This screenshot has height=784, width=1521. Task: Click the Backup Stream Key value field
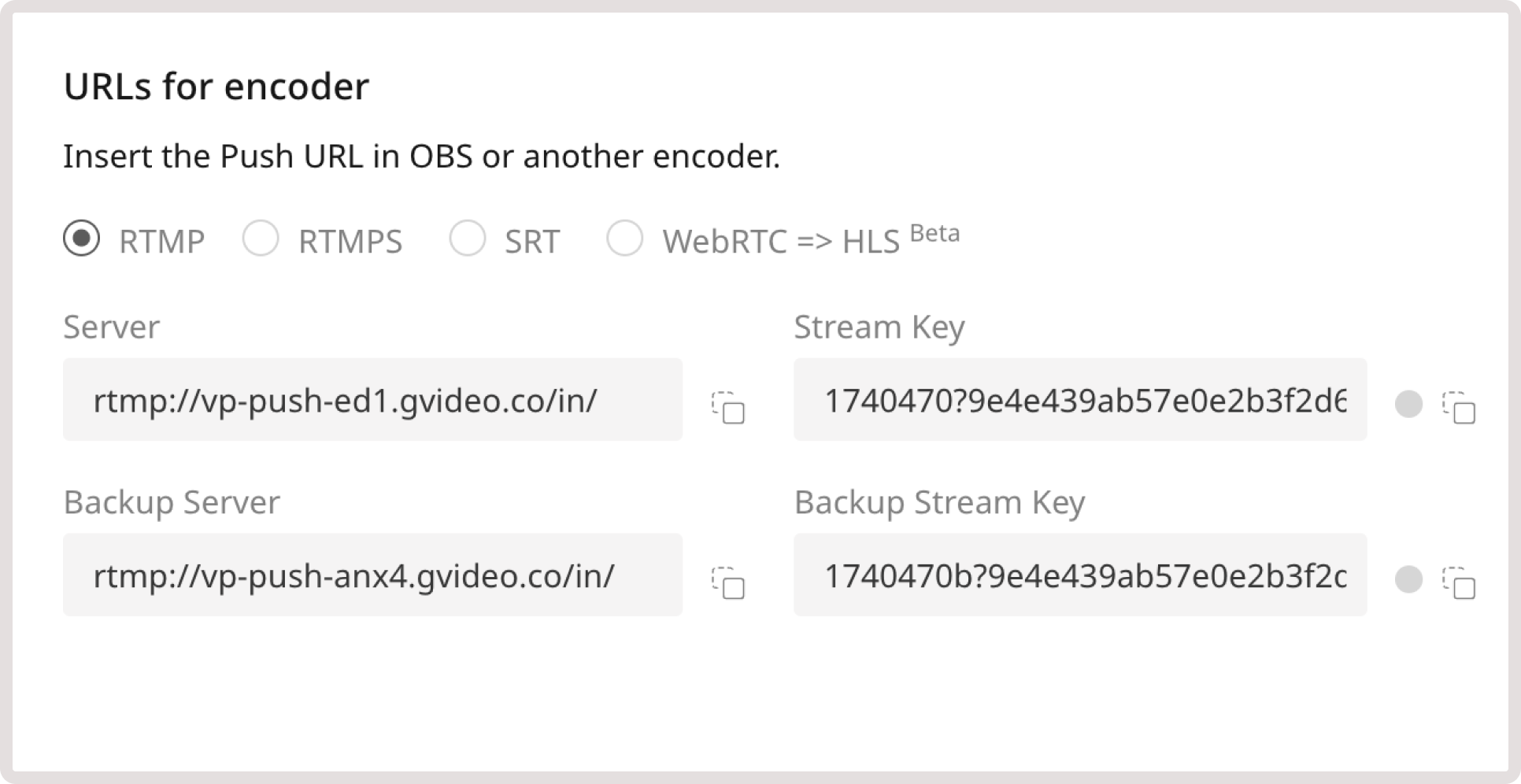click(x=1080, y=575)
